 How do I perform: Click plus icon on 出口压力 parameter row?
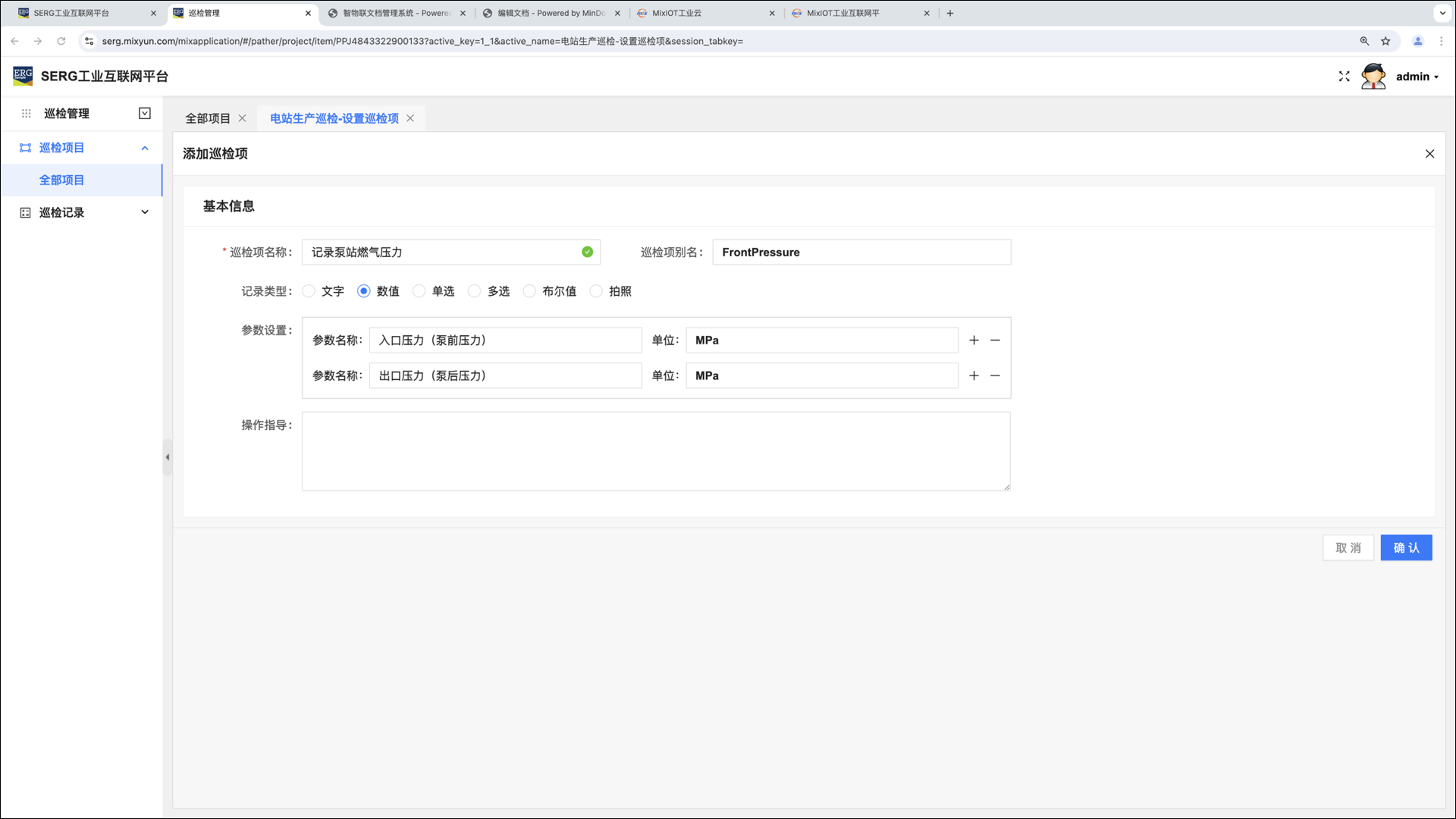click(974, 376)
